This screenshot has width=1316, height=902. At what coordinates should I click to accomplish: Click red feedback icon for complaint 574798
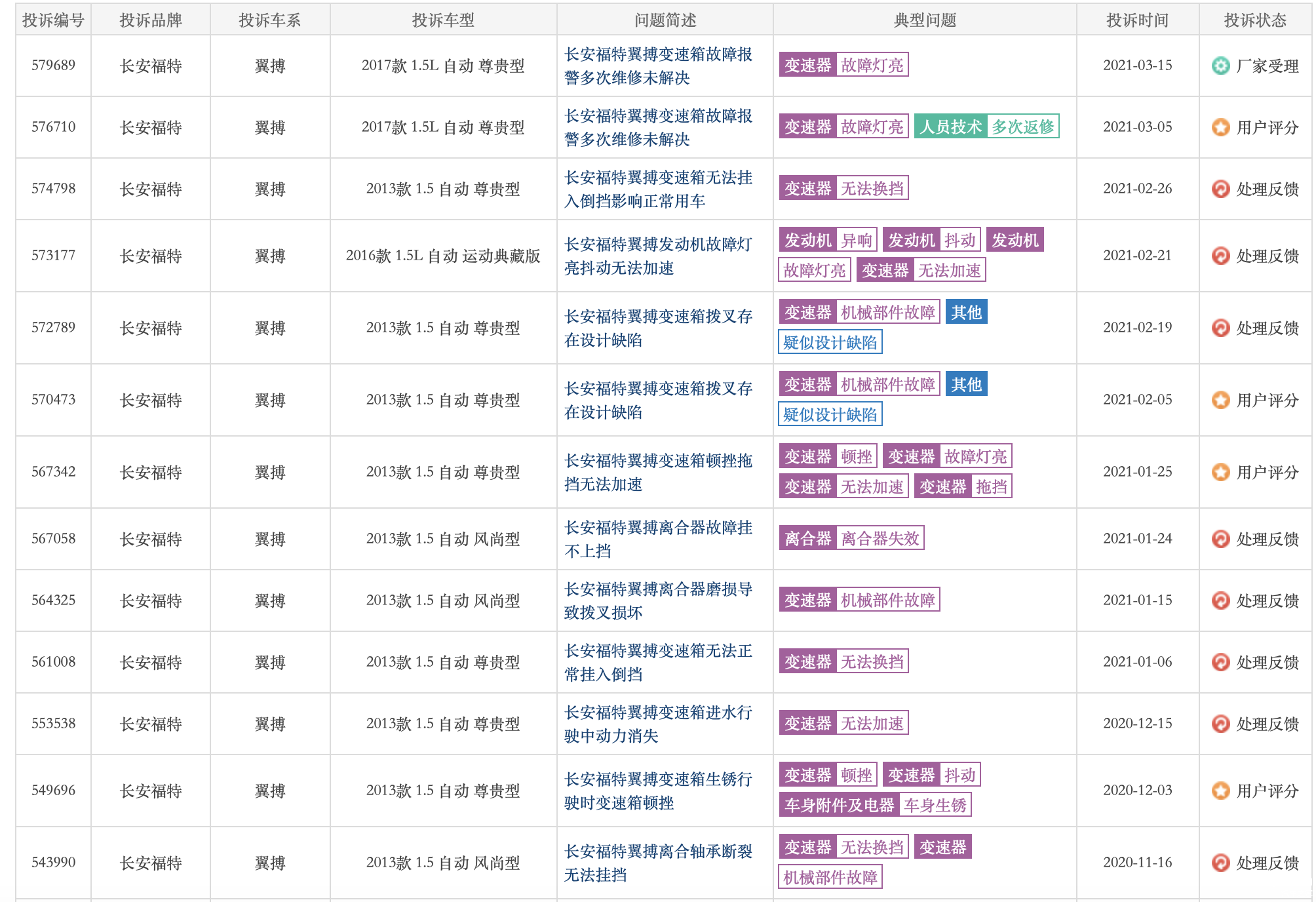point(1220,189)
